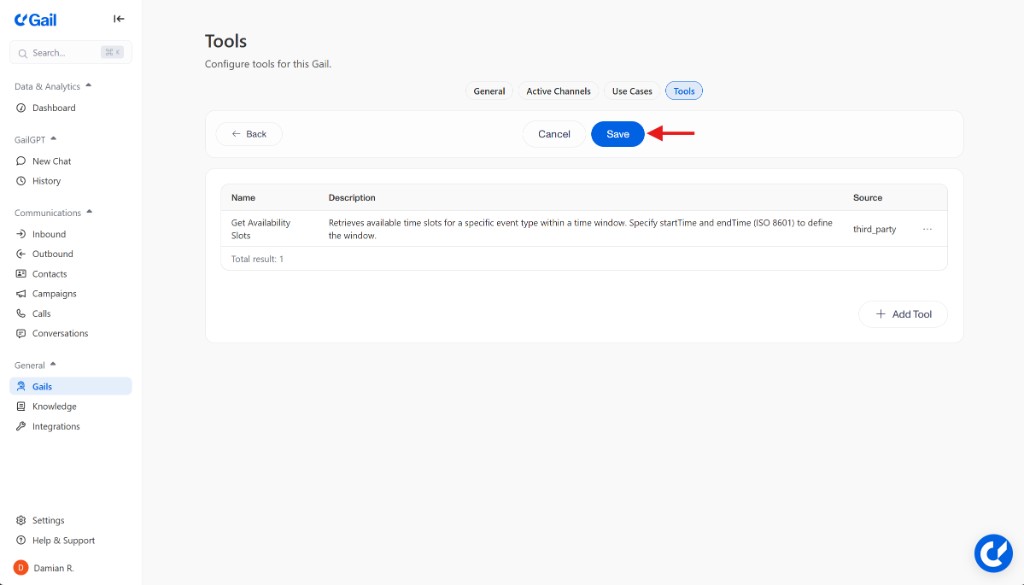Switch to the Active Channels tab
This screenshot has width=1024, height=585.
558,91
